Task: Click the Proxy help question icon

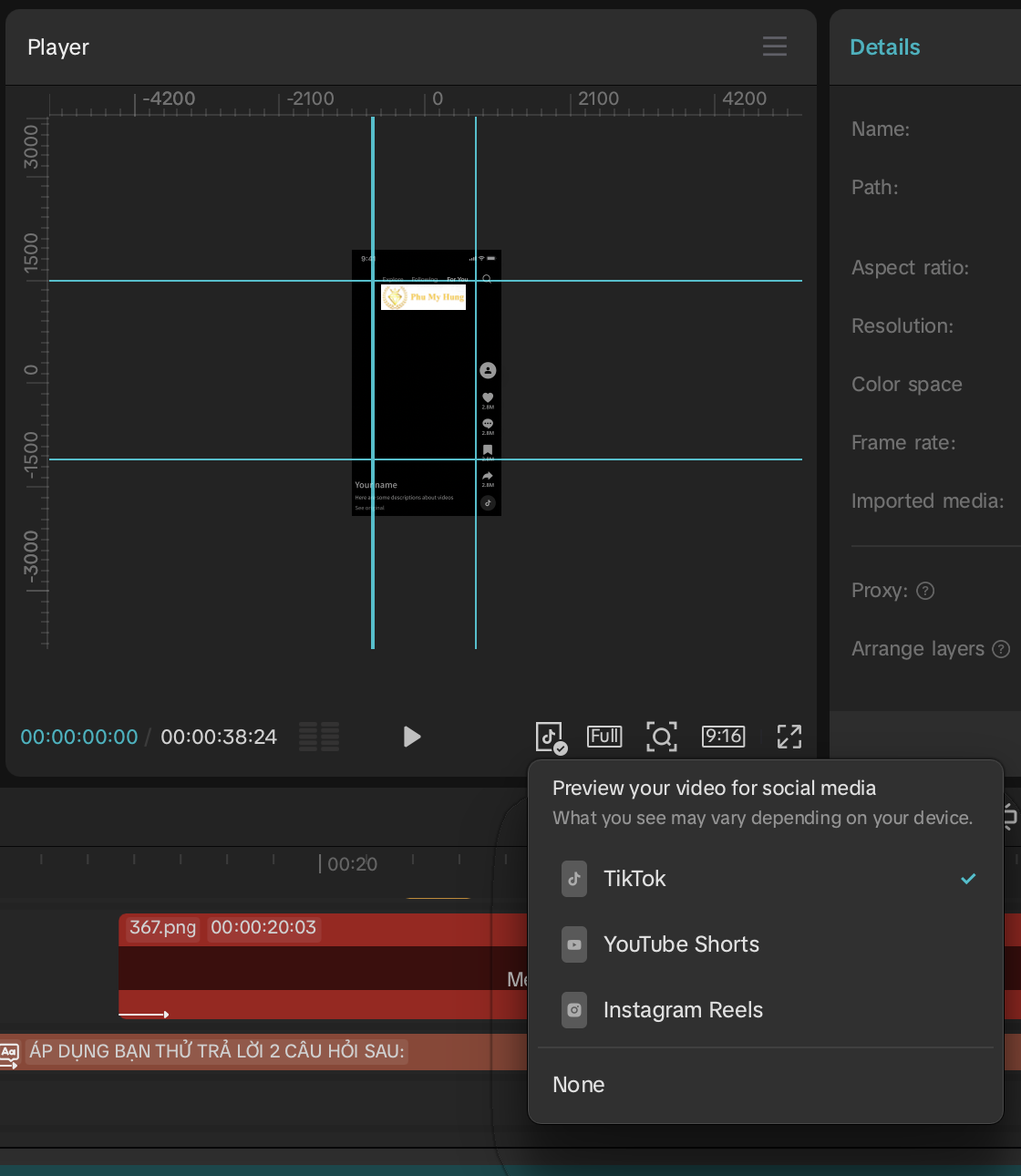Action: 925,591
